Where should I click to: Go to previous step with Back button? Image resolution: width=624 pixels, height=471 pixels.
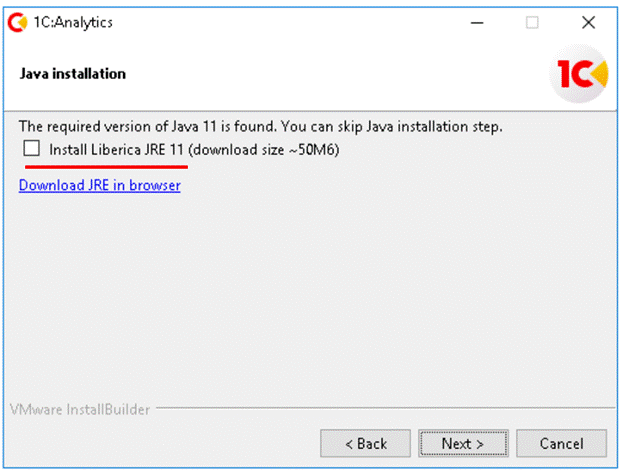365,442
